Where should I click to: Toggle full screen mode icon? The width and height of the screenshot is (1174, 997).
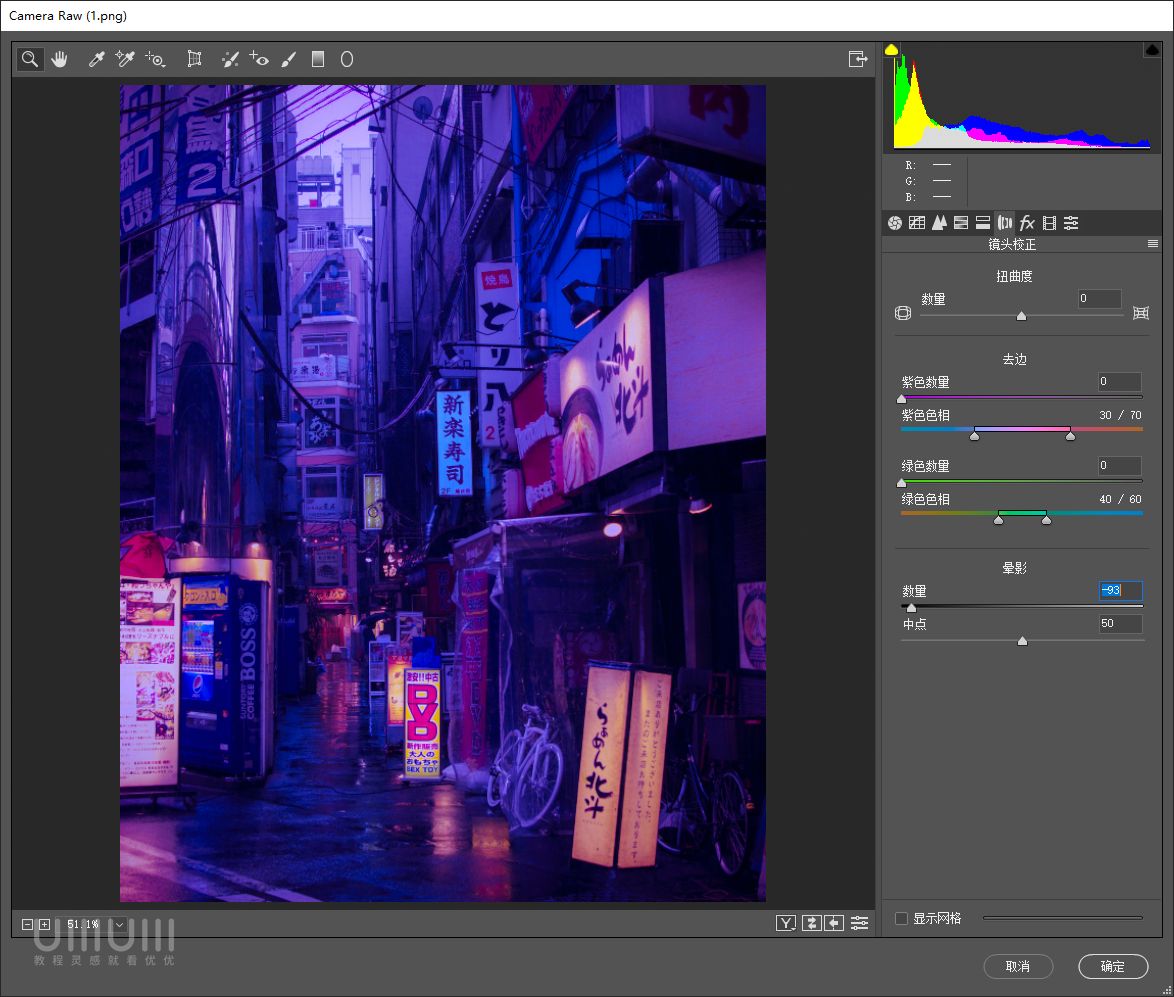pyautogui.click(x=858, y=59)
